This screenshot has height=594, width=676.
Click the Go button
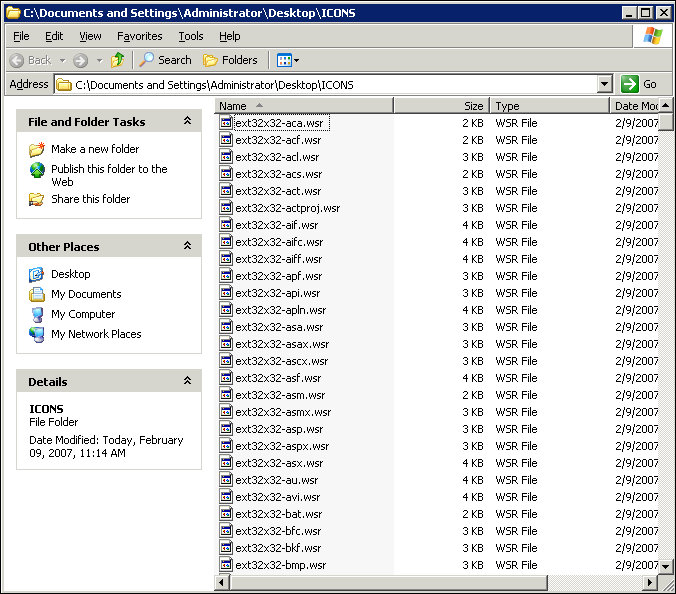(639, 84)
